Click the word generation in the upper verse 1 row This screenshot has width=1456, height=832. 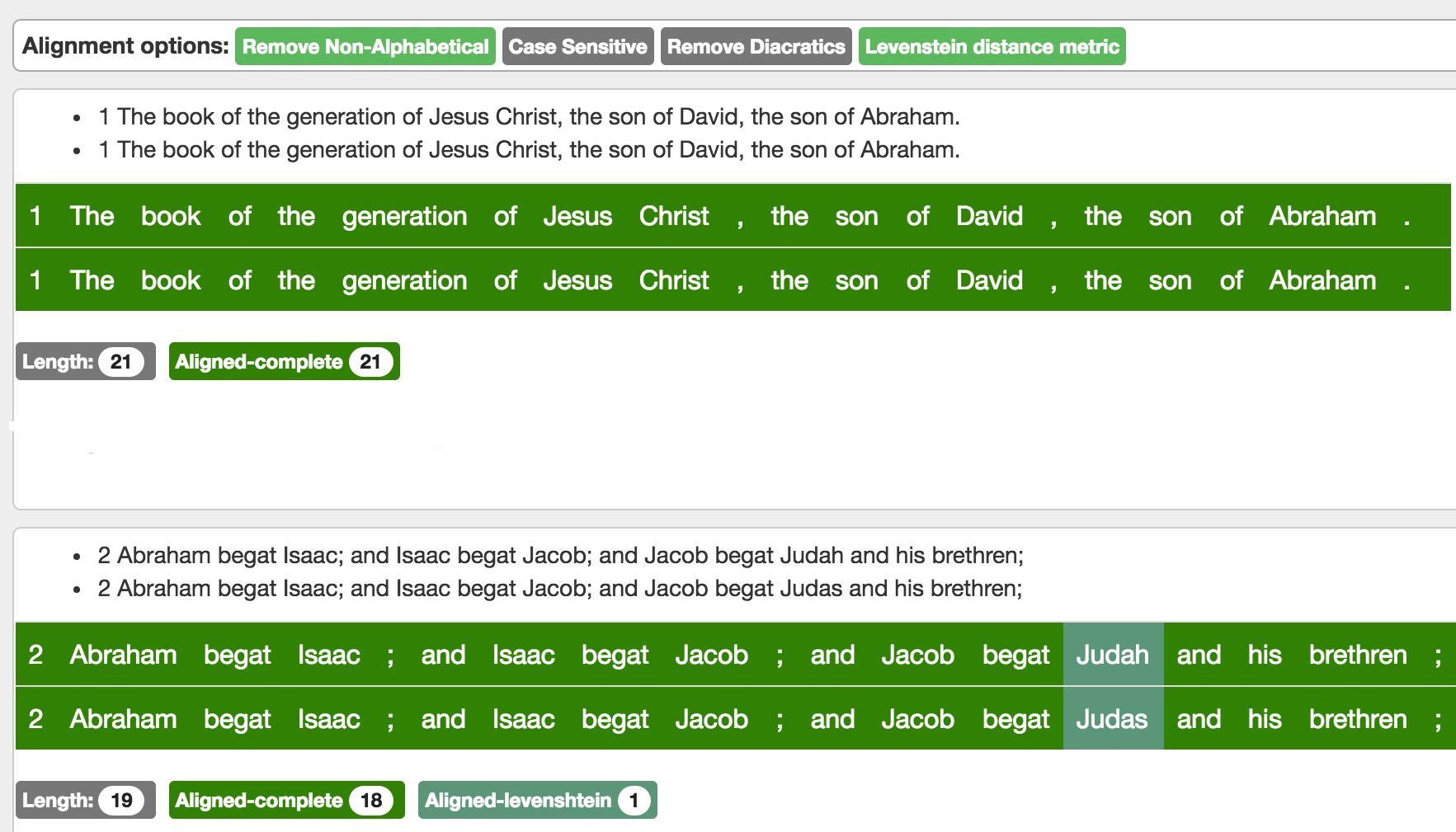point(404,216)
